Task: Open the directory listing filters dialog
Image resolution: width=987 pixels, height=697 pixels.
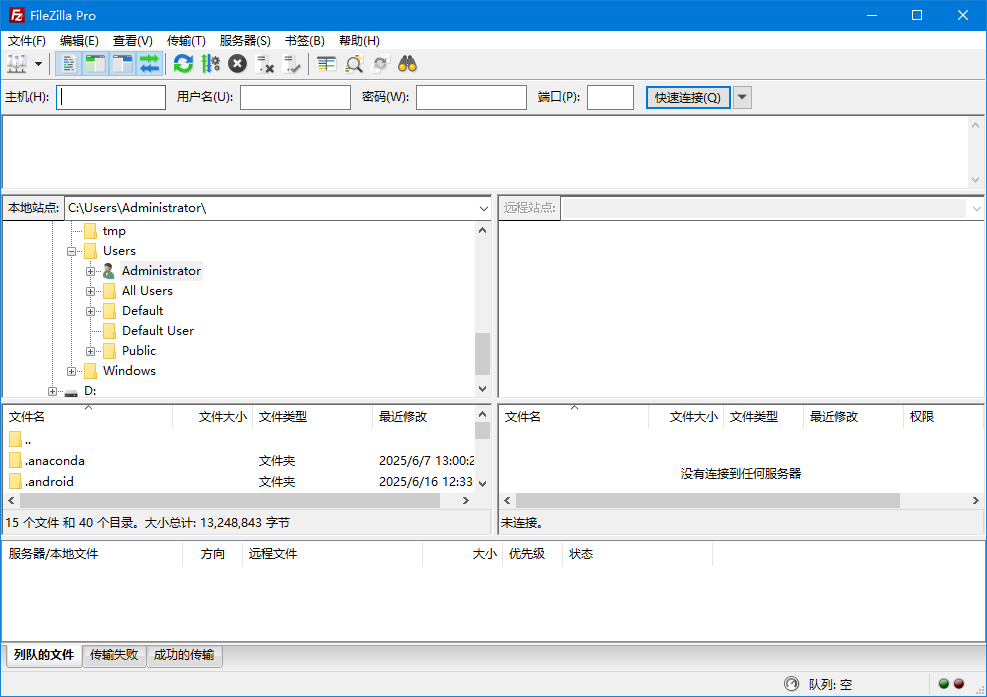Action: click(x=326, y=64)
